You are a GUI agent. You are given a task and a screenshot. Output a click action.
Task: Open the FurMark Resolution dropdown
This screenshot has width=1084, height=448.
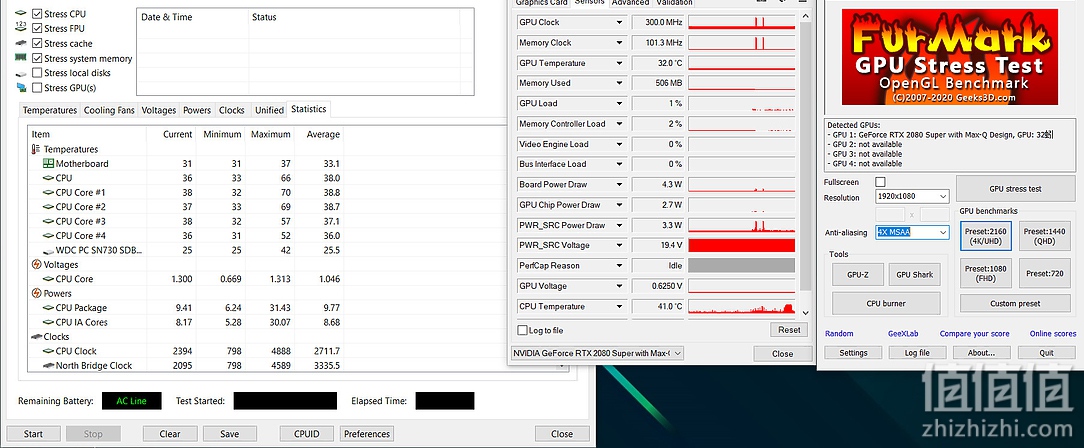(x=913, y=196)
